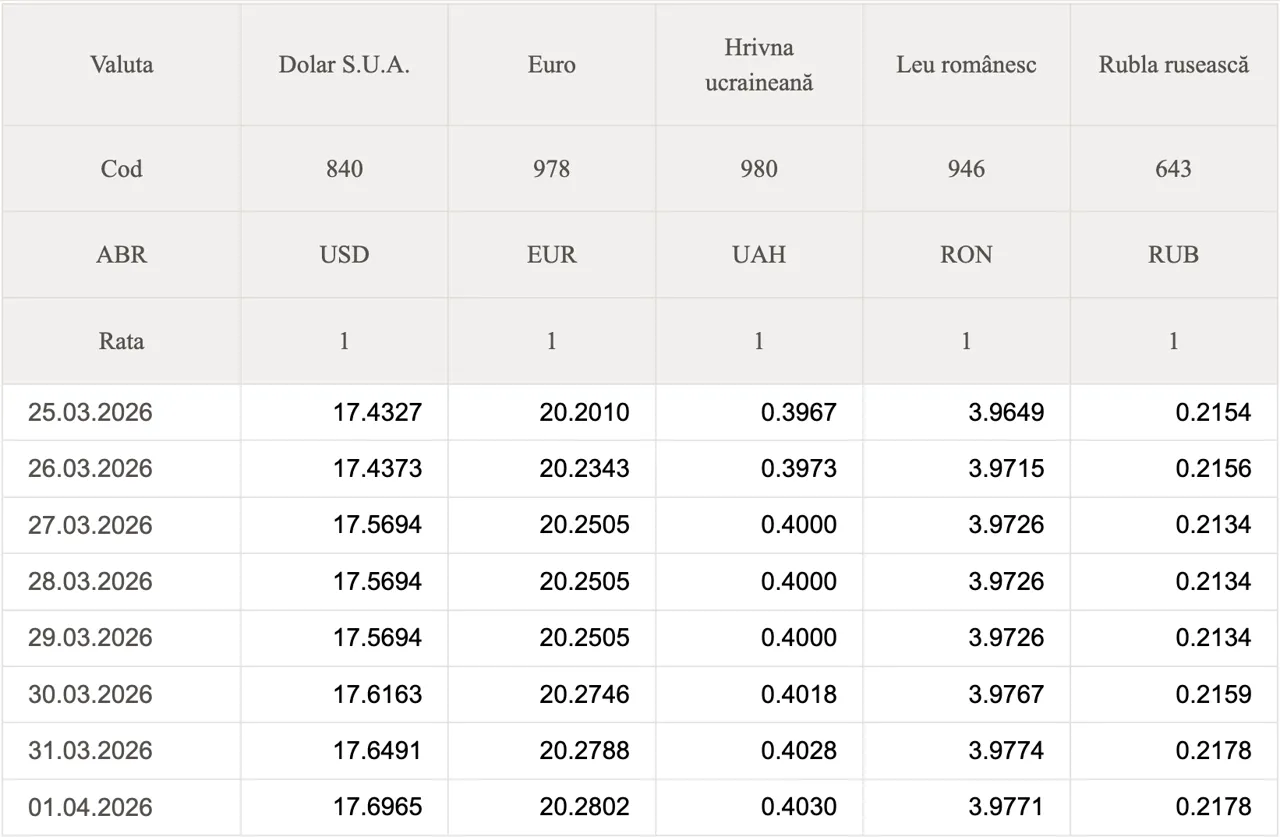
Task: Select the EUR abbreviation cell
Action: point(551,254)
